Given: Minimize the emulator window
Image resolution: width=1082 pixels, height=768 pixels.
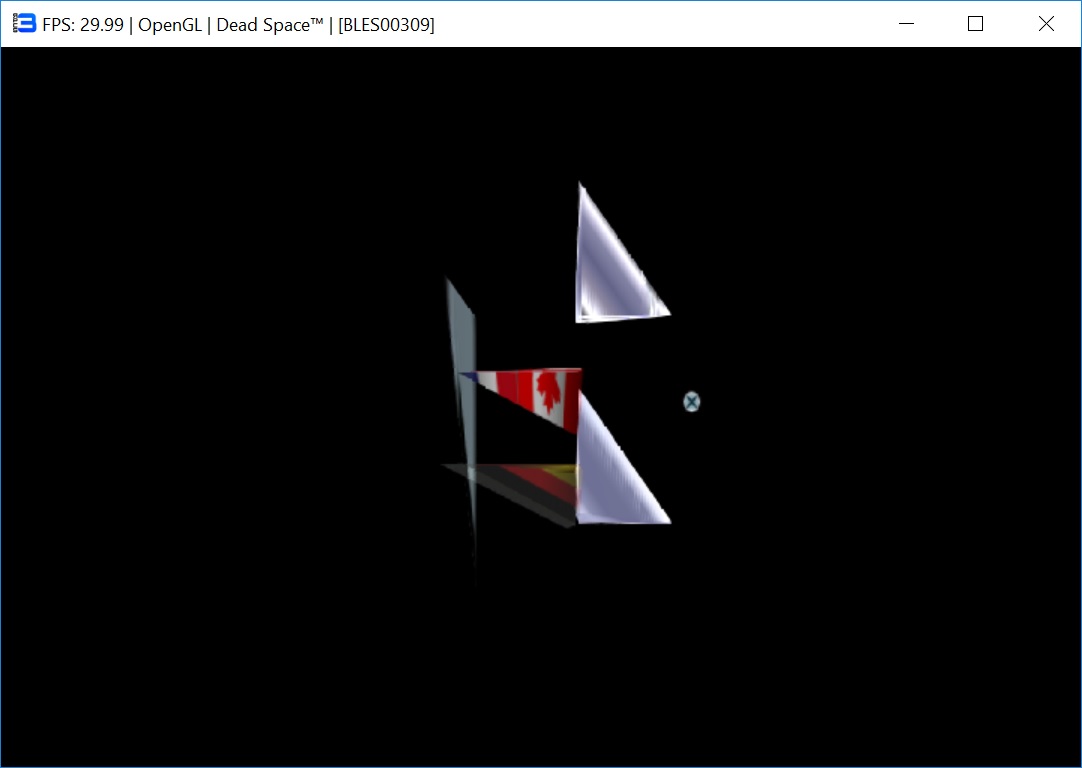Looking at the screenshot, I should pyautogui.click(x=906, y=24).
